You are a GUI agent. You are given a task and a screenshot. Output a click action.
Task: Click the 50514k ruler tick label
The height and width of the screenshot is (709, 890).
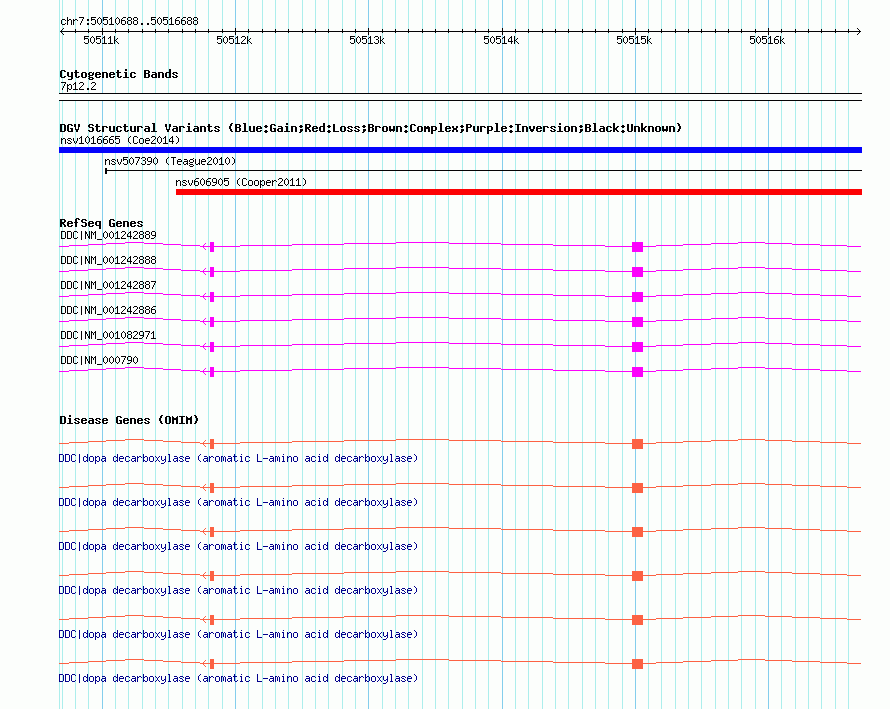click(501, 40)
